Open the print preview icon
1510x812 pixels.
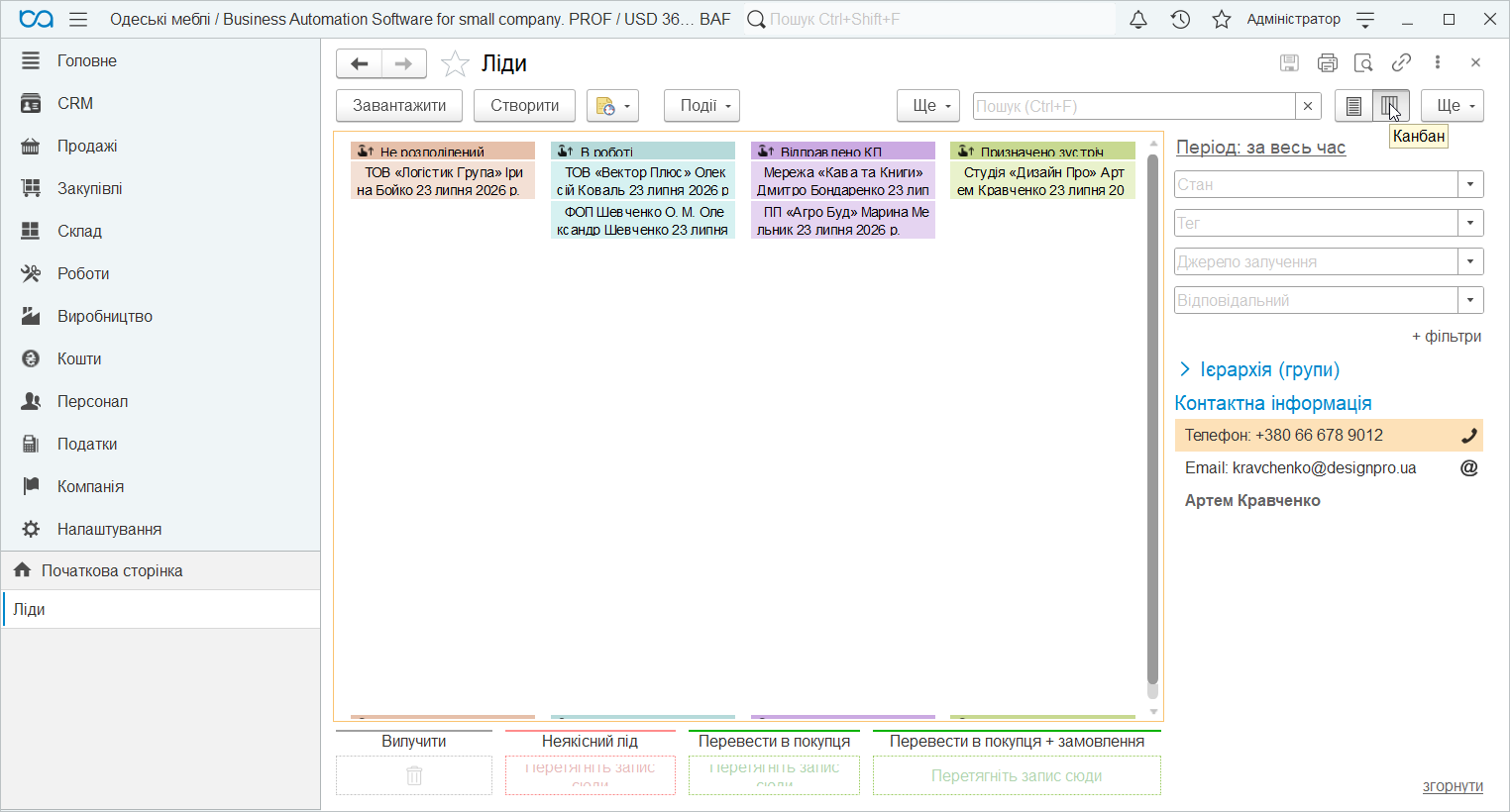click(1364, 63)
